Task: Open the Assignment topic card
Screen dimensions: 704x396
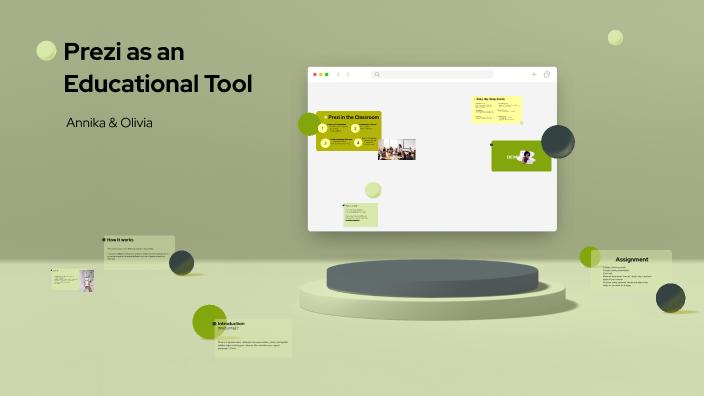Action: pos(631,271)
